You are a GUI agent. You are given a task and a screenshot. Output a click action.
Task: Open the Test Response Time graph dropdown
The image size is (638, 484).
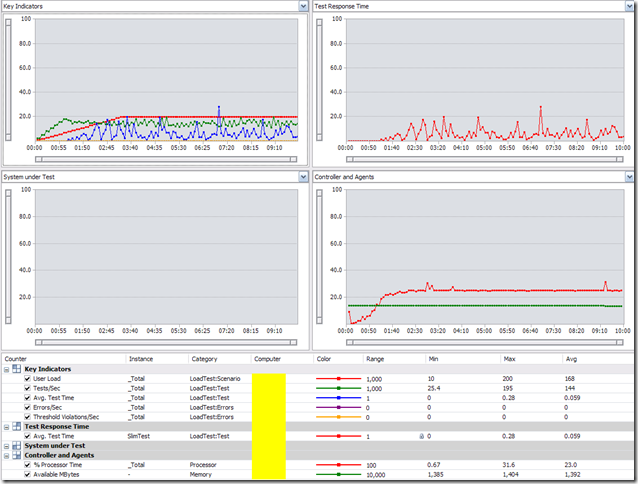629,6
